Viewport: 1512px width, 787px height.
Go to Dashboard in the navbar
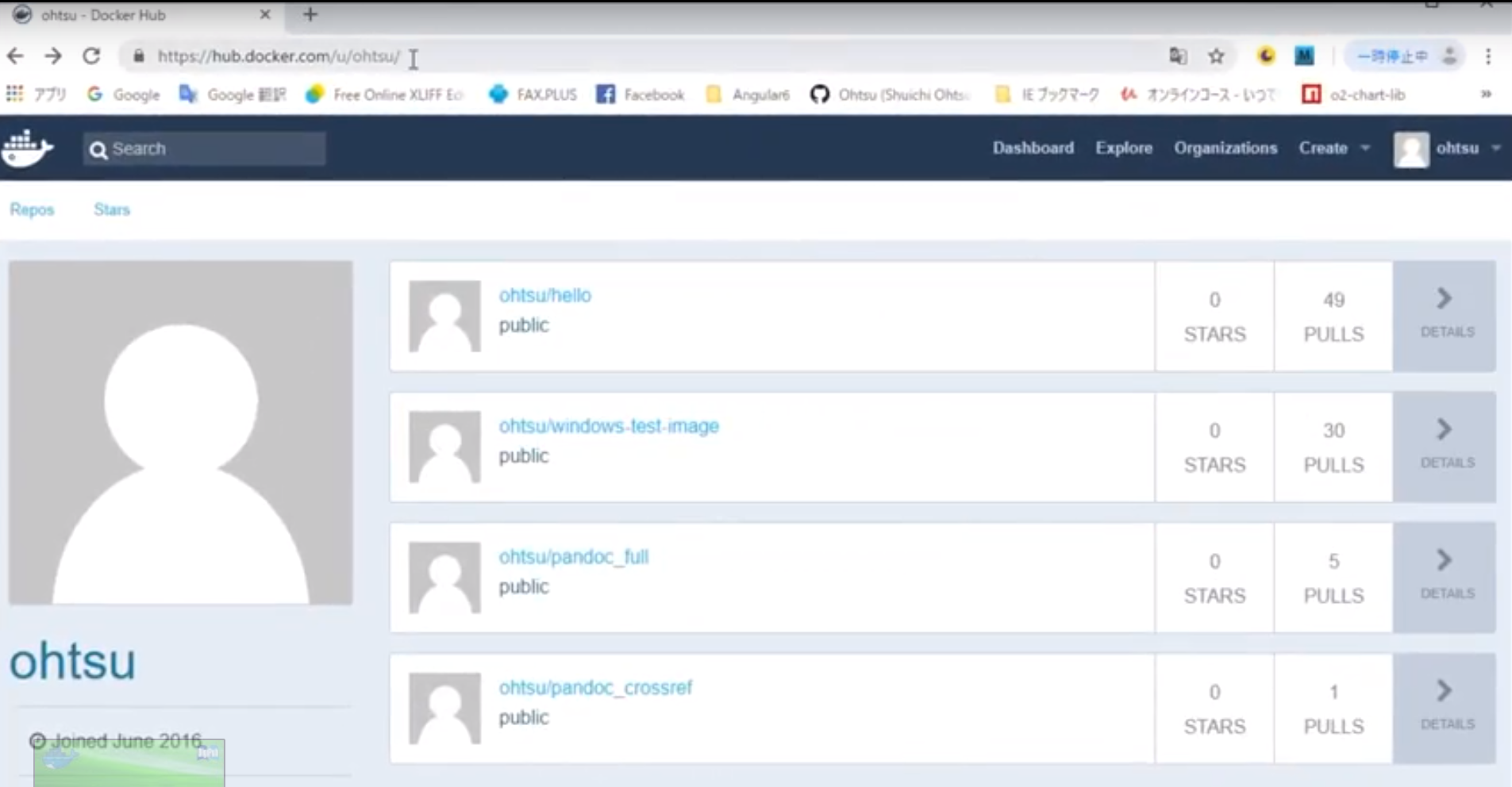click(x=1033, y=148)
